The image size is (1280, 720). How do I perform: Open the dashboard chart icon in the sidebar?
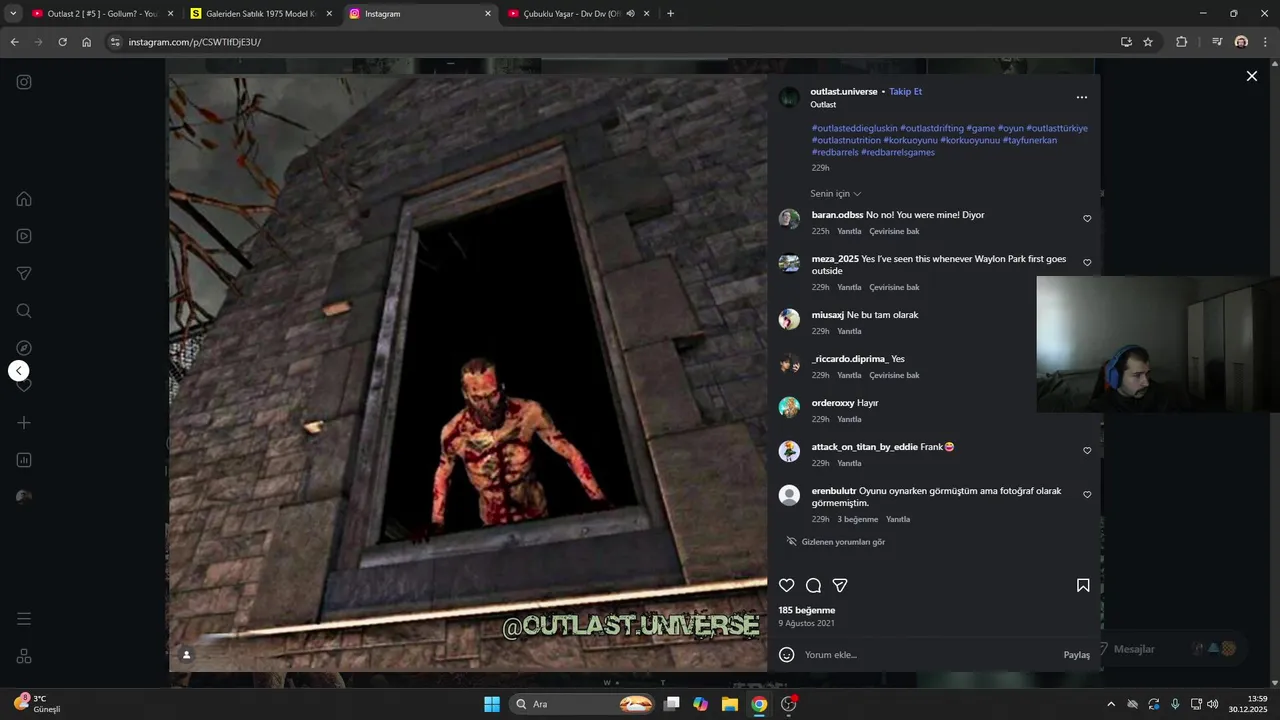[x=24, y=460]
